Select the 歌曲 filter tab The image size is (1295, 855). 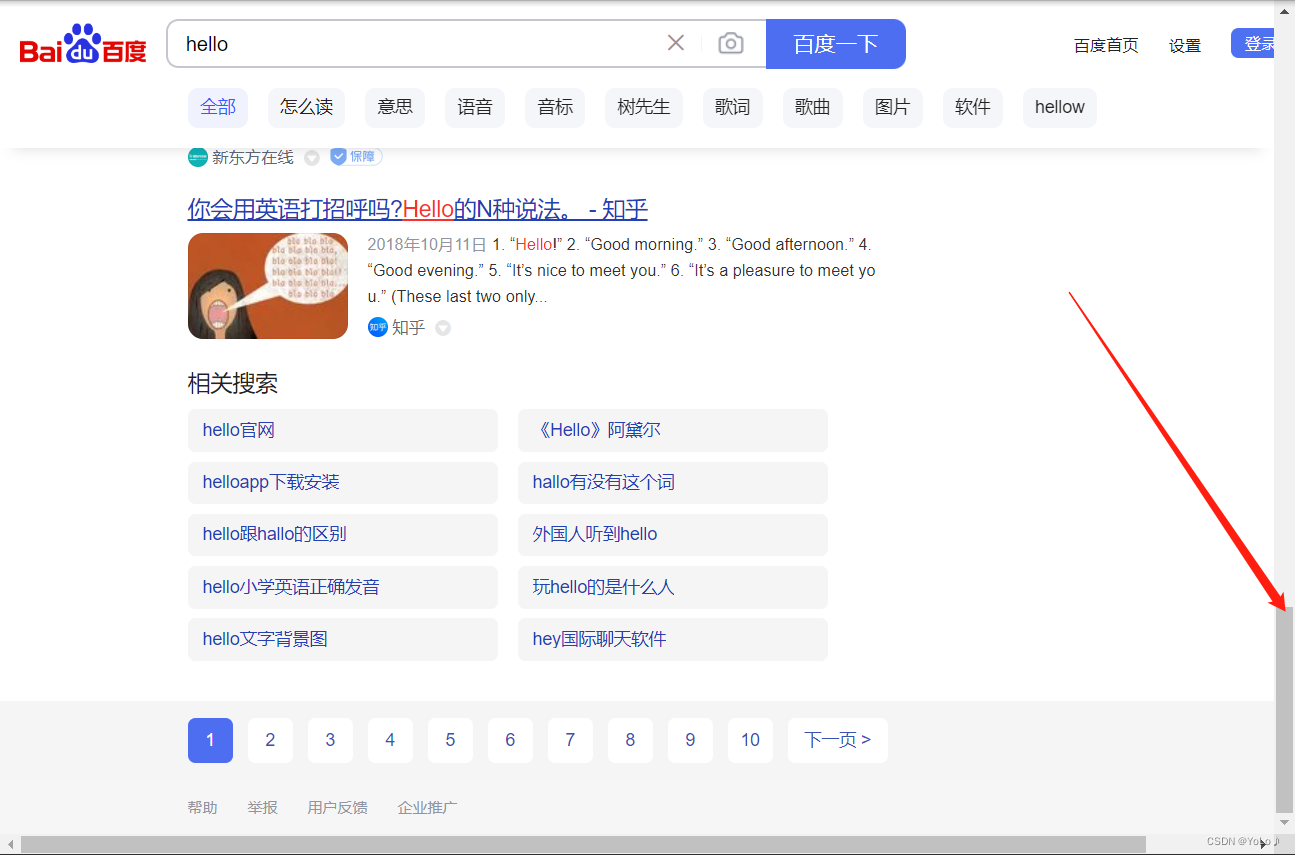coord(813,107)
